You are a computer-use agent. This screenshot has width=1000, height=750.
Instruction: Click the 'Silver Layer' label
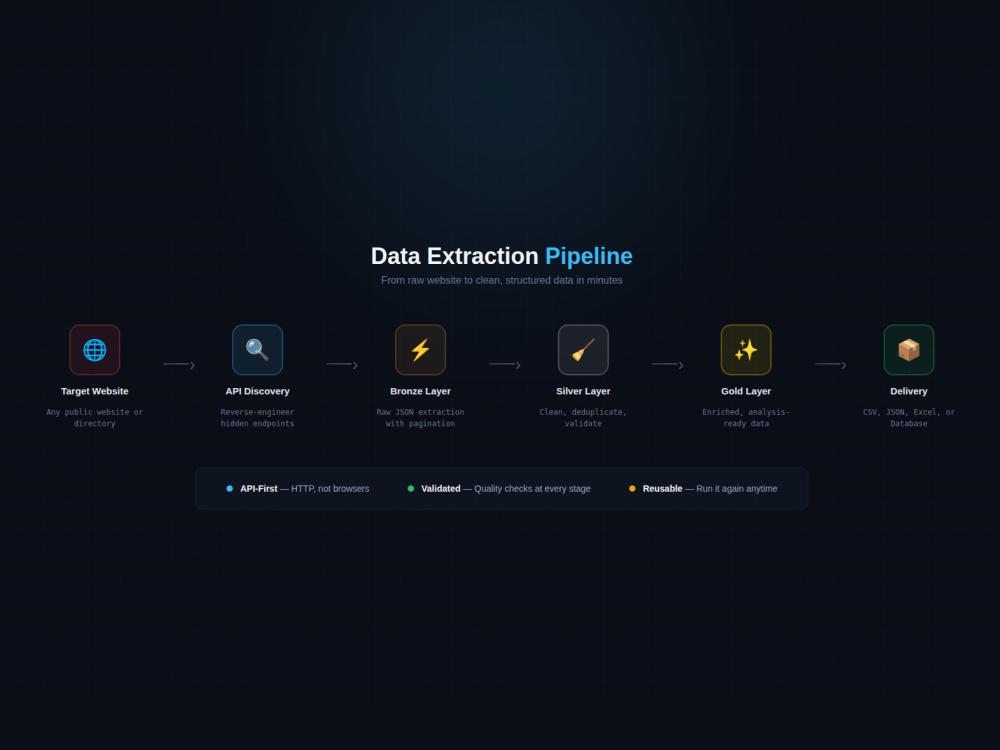(x=584, y=391)
